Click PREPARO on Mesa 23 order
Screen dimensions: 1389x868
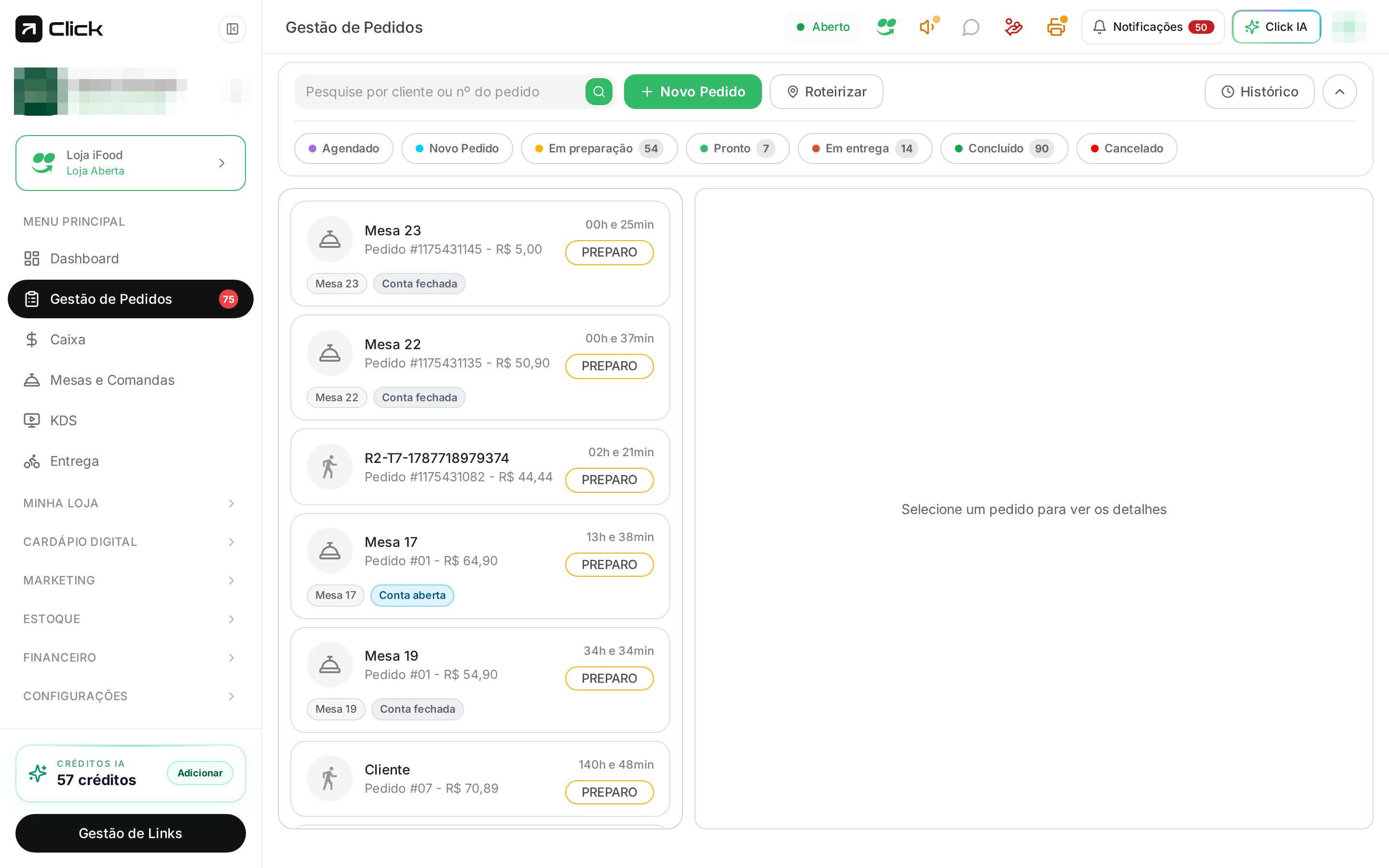point(609,253)
